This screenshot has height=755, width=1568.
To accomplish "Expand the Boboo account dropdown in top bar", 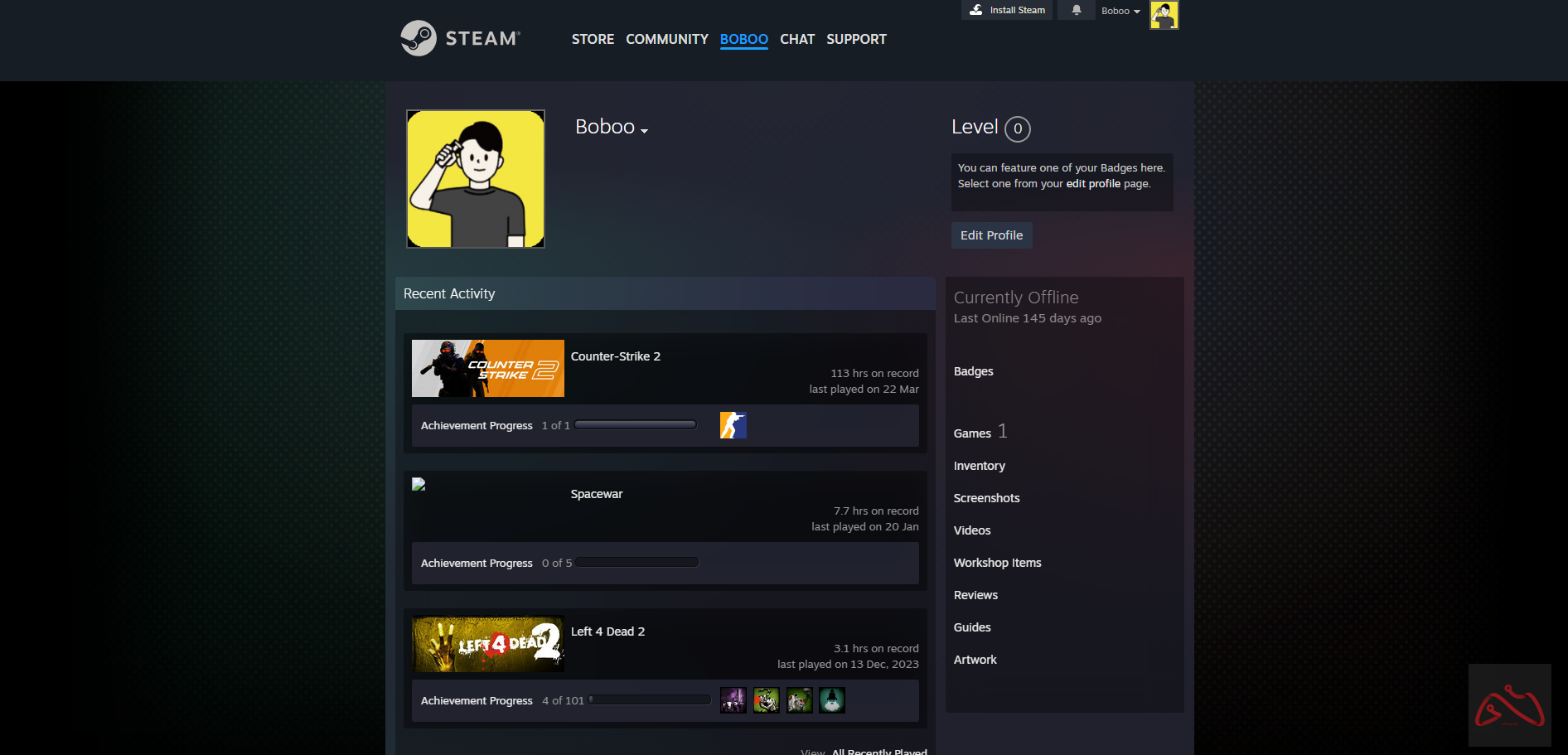I will (x=1120, y=11).
